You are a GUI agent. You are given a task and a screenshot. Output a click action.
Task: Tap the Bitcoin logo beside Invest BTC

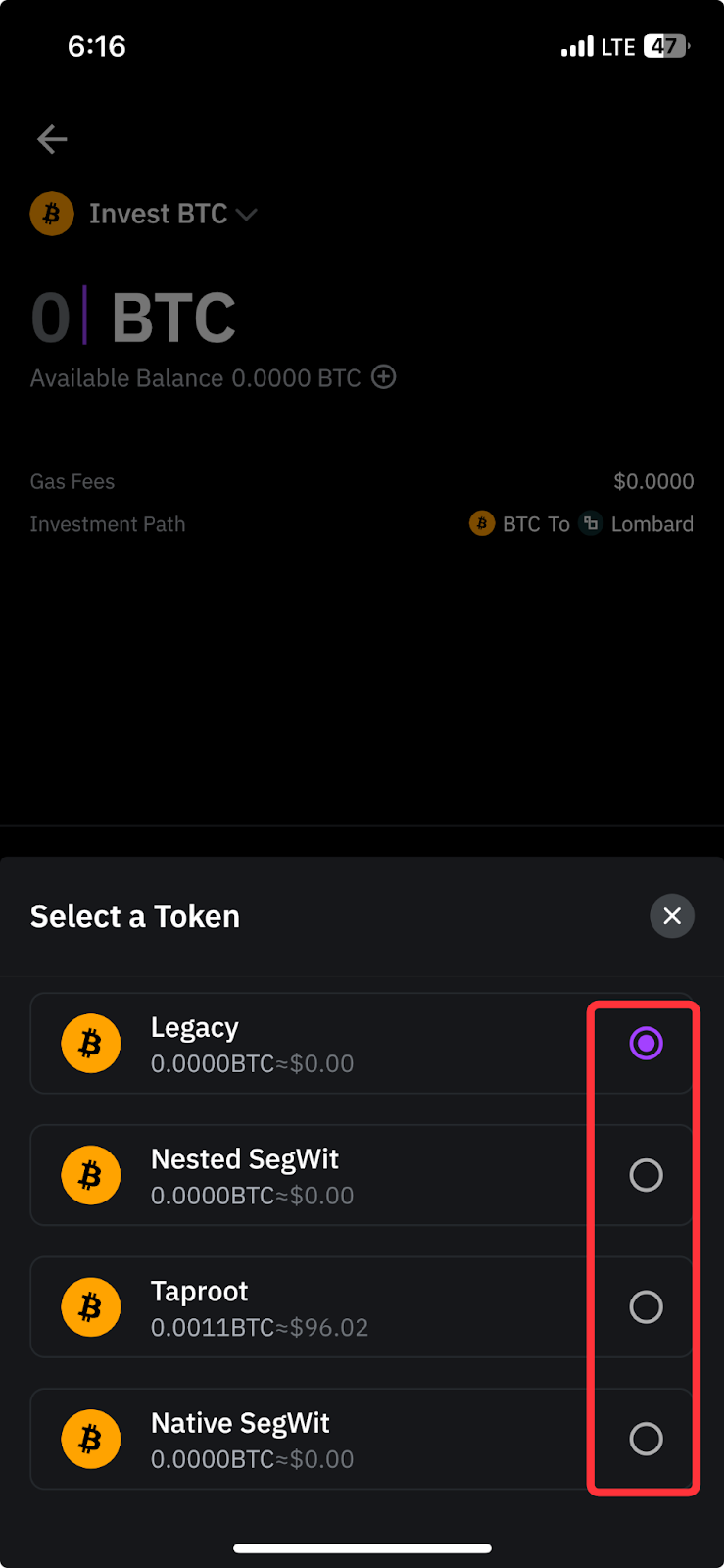(52, 214)
